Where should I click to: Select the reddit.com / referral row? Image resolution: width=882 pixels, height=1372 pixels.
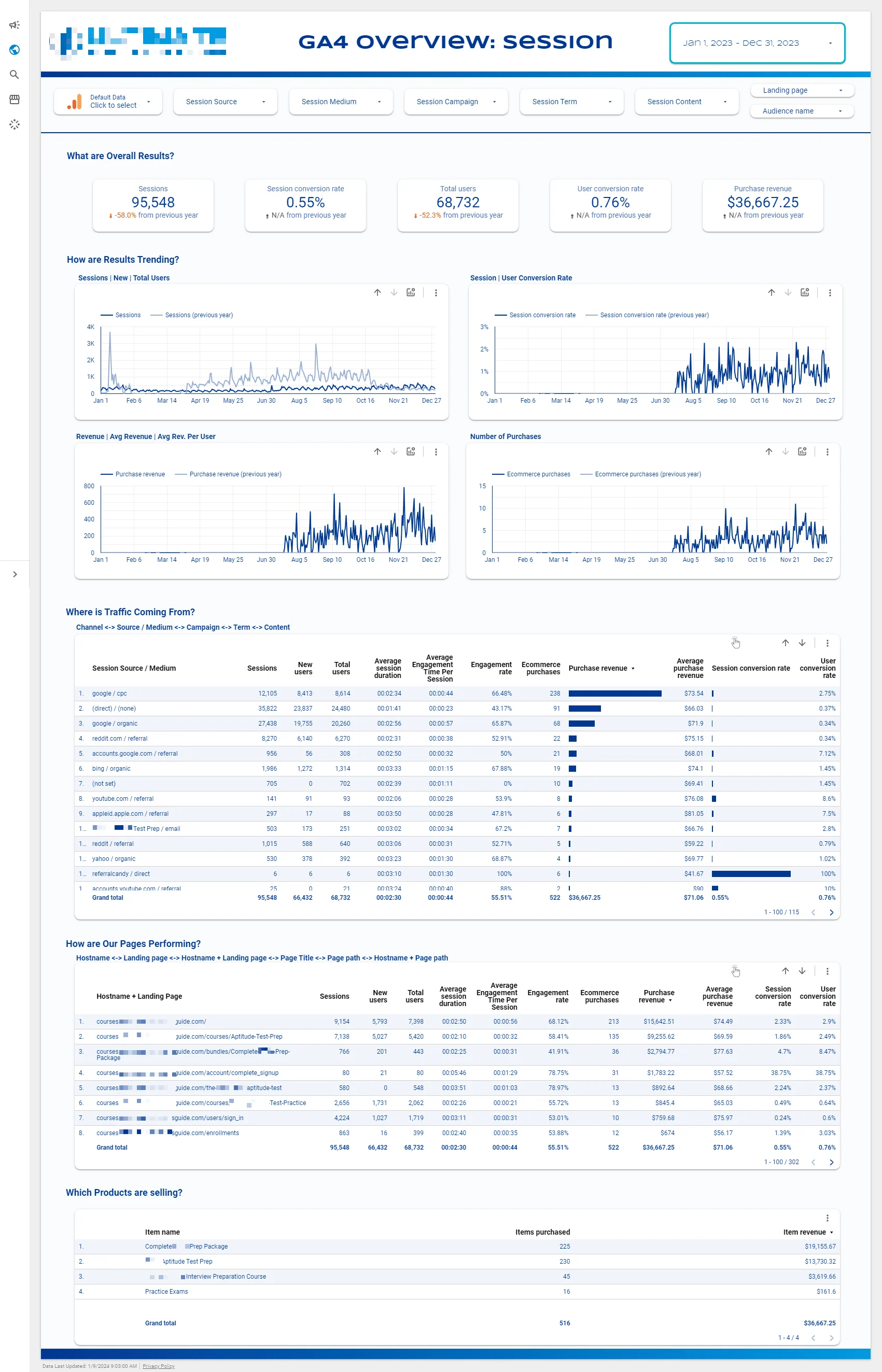tap(456, 739)
